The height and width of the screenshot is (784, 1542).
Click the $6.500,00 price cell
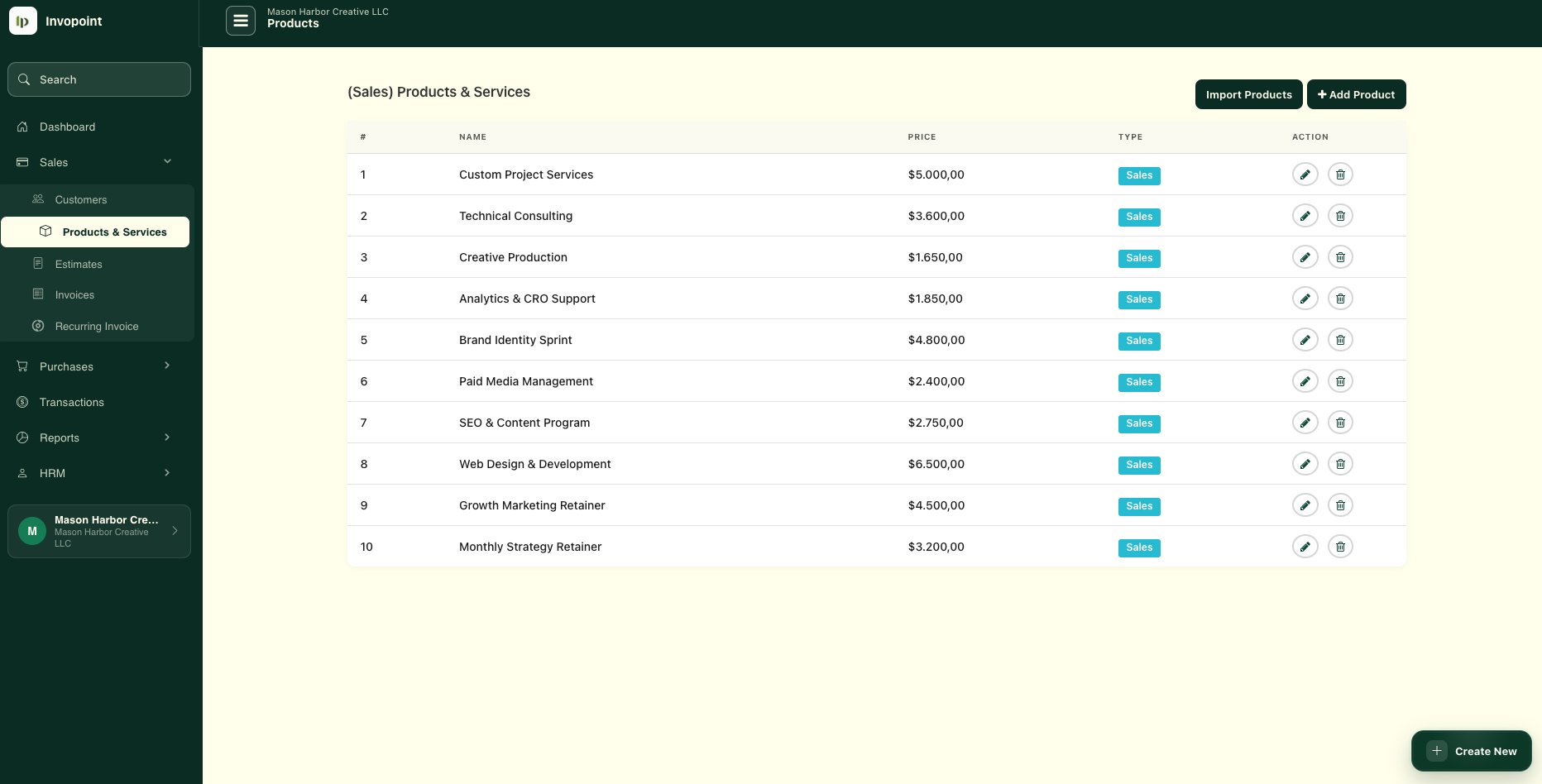coord(936,464)
